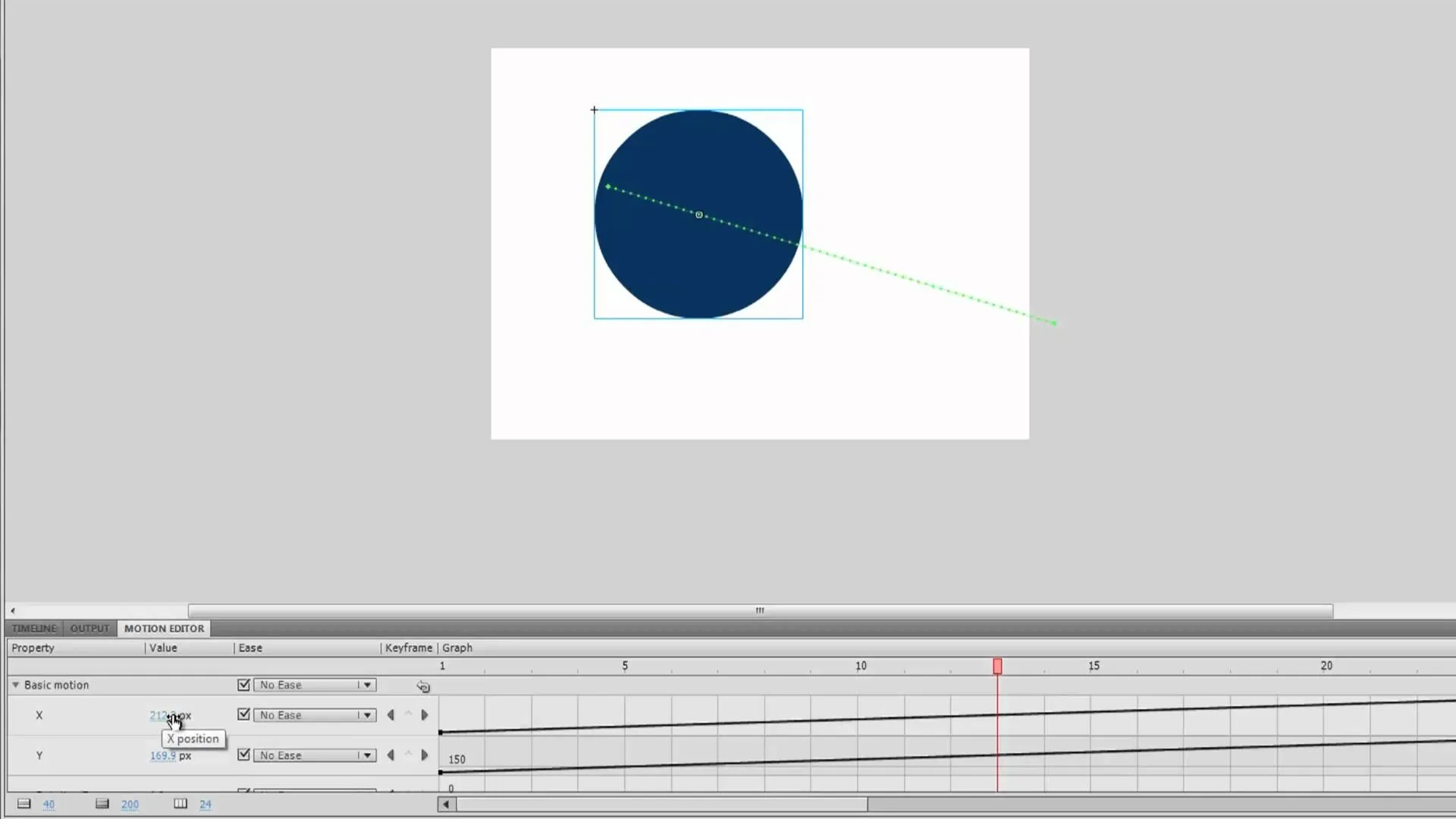Click the red playhead marker in the graph ruler
Screen dimensions: 1456x819
pos(997,666)
